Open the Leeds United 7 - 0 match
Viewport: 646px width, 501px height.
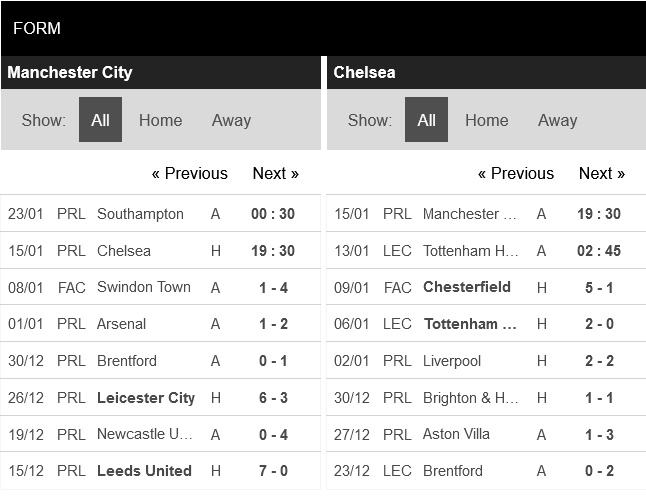272,471
